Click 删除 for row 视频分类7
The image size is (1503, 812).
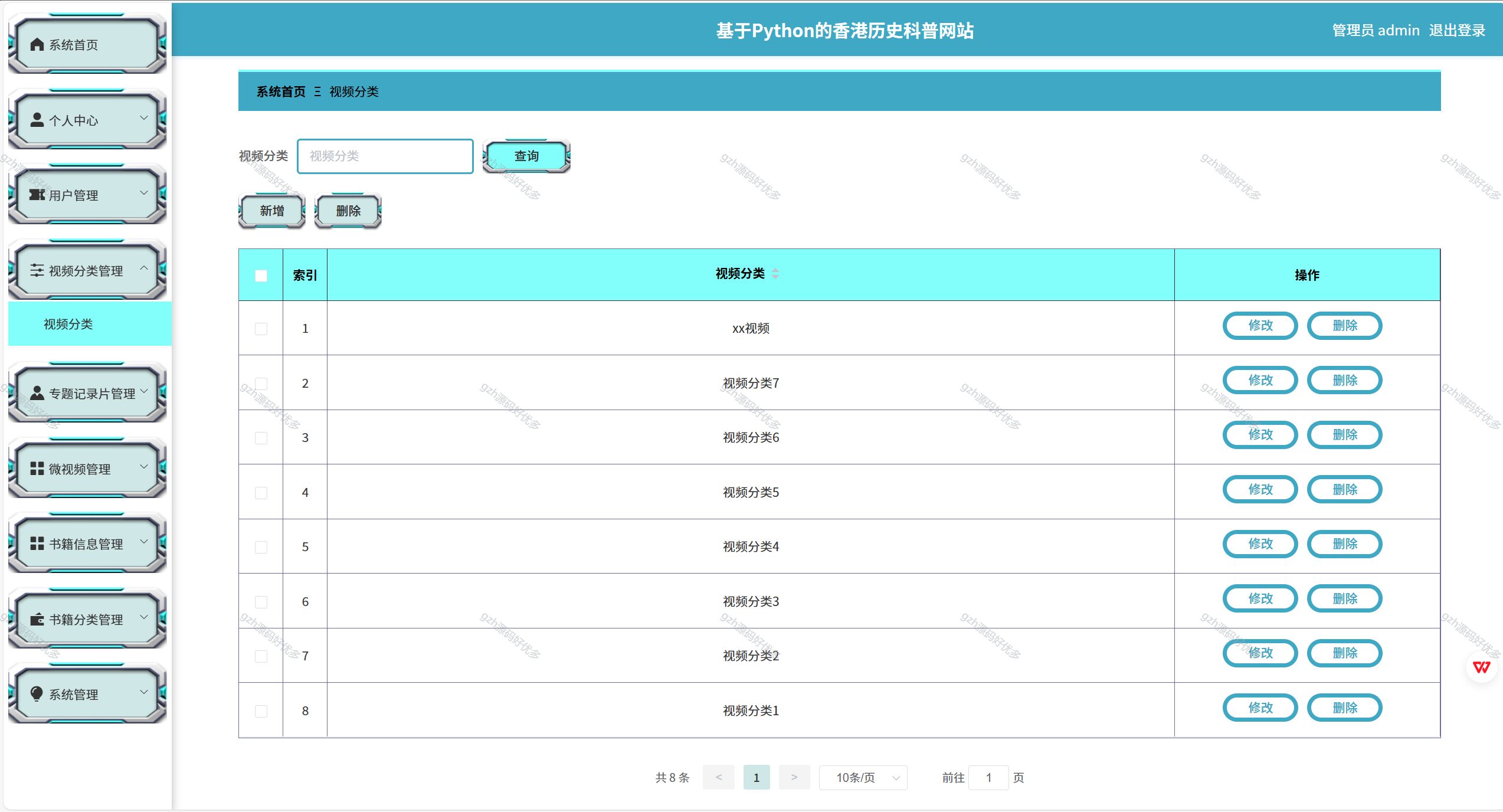point(1345,381)
